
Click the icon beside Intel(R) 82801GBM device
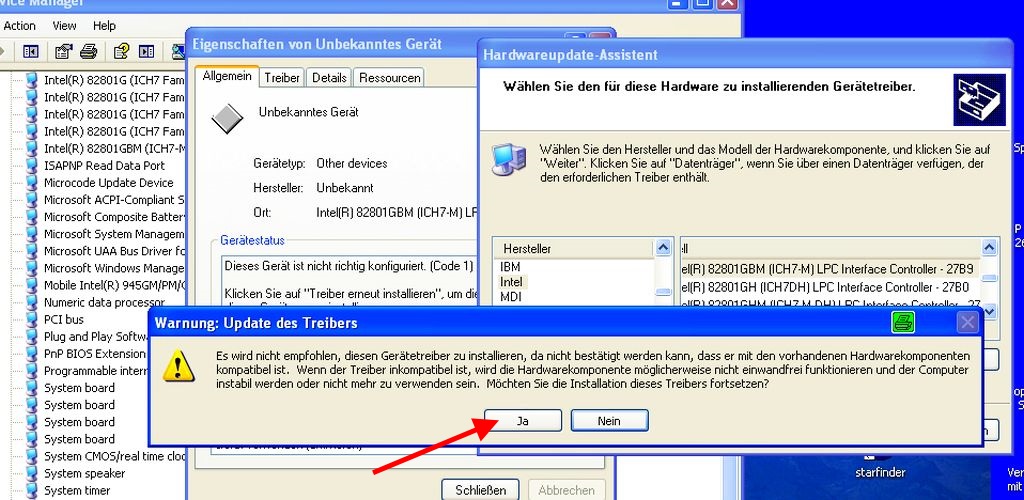click(31, 148)
